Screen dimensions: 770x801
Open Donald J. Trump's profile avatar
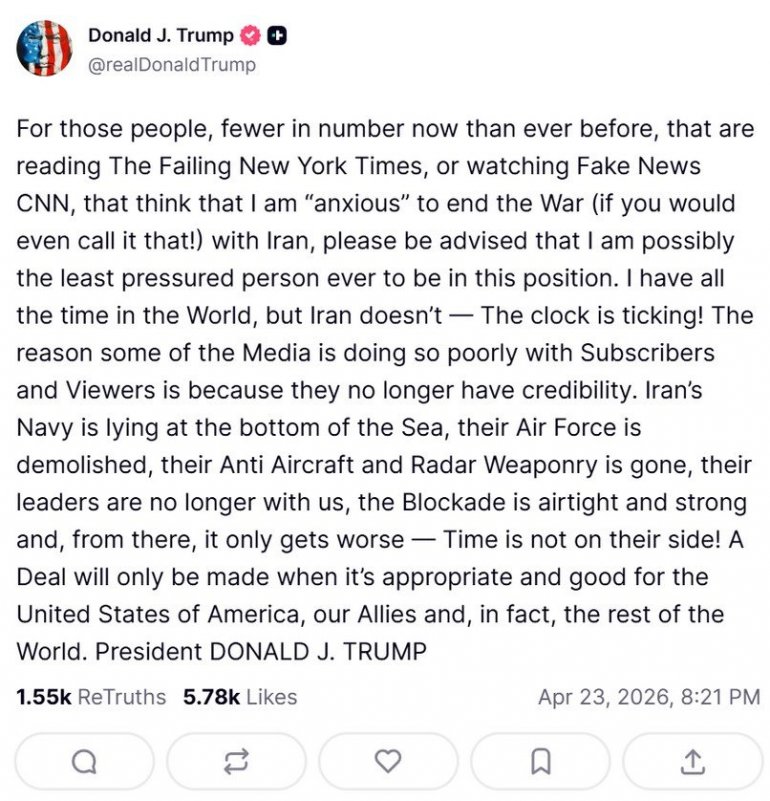coord(44,49)
